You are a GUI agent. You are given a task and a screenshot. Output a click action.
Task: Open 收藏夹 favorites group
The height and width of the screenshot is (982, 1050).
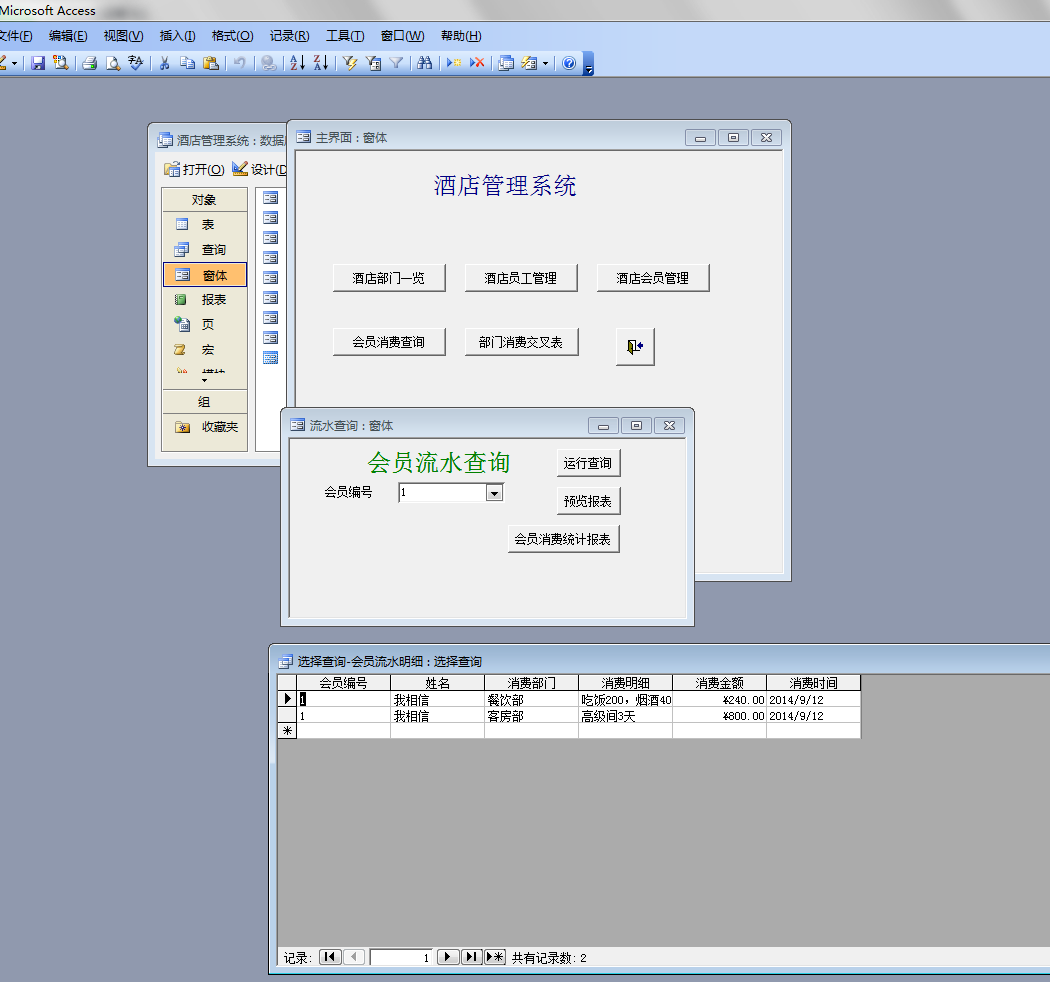tap(204, 427)
